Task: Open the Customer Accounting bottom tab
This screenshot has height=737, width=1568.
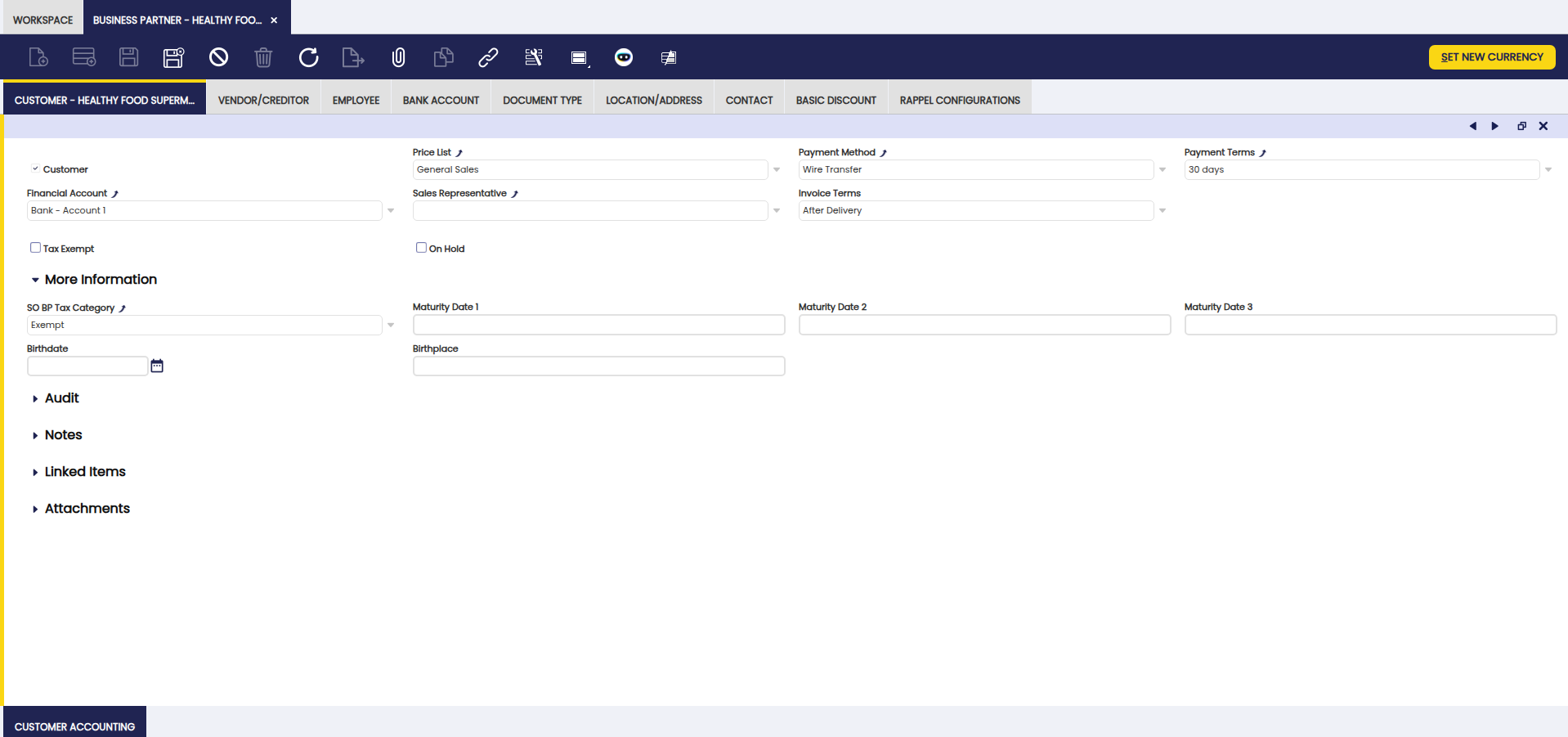Action: click(74, 726)
